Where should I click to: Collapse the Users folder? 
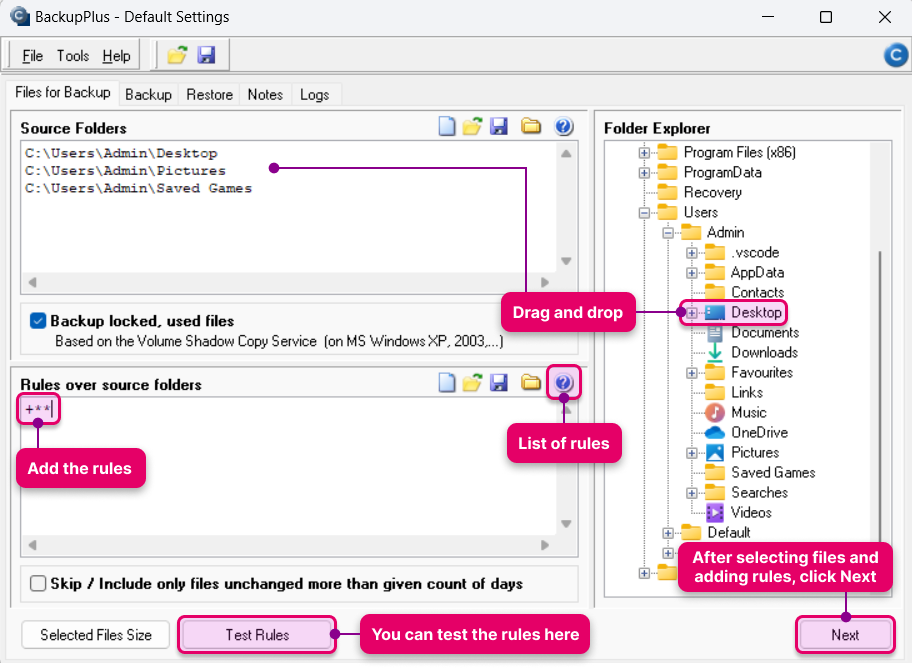(644, 213)
